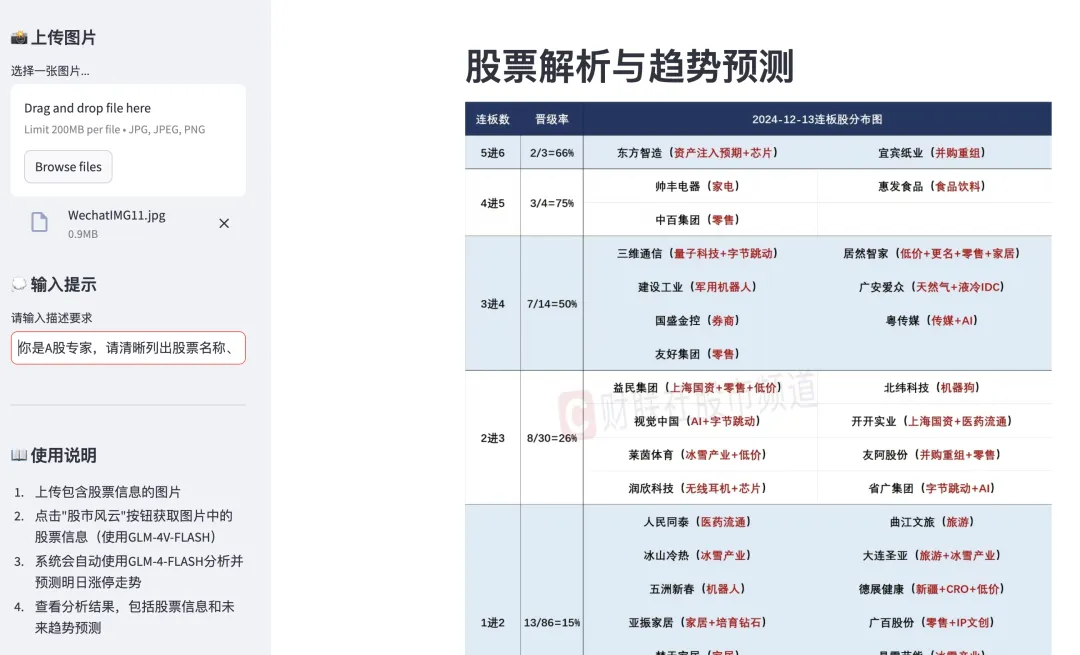Click the 晋级率 column header
Viewport: 1080px width, 655px height.
pyautogui.click(x=552, y=119)
